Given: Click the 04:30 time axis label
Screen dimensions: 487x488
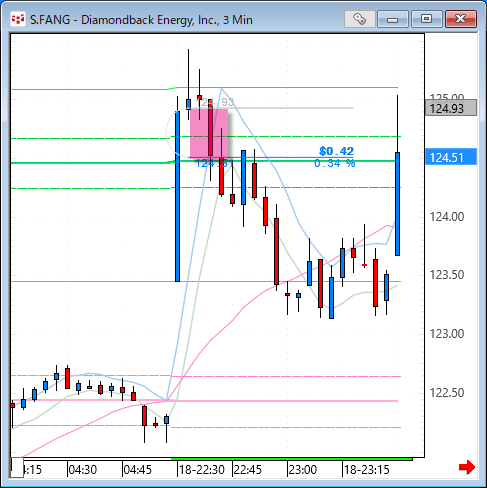Looking at the screenshot, I should coord(82,470).
